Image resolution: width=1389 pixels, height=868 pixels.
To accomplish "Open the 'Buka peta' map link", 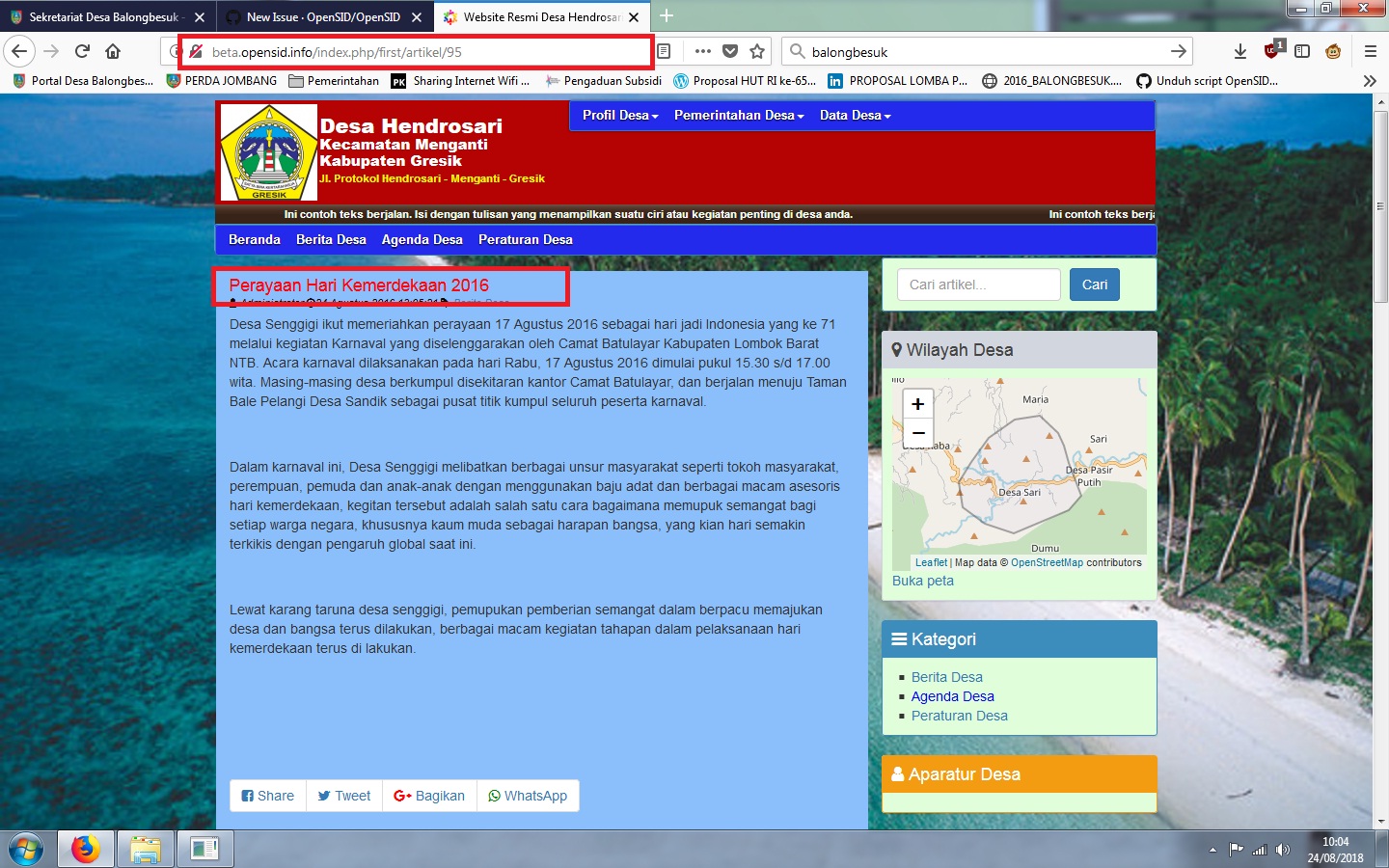I will pos(922,581).
